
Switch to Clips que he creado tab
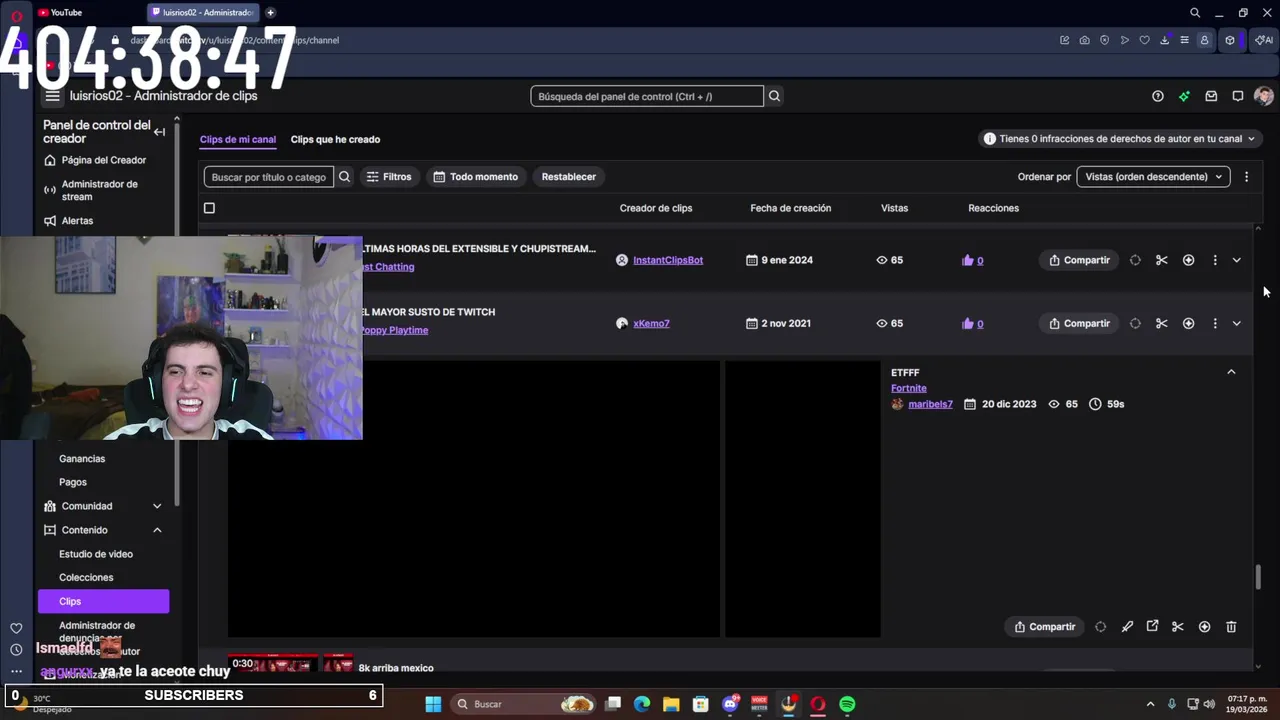335,140
